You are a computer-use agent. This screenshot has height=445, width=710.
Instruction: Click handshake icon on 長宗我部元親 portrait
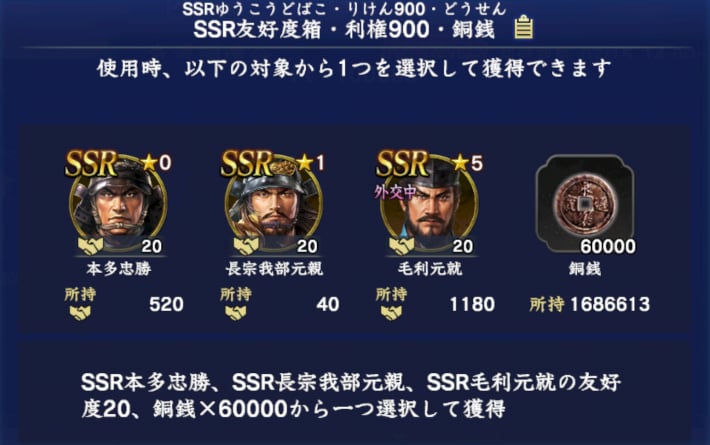(x=246, y=246)
